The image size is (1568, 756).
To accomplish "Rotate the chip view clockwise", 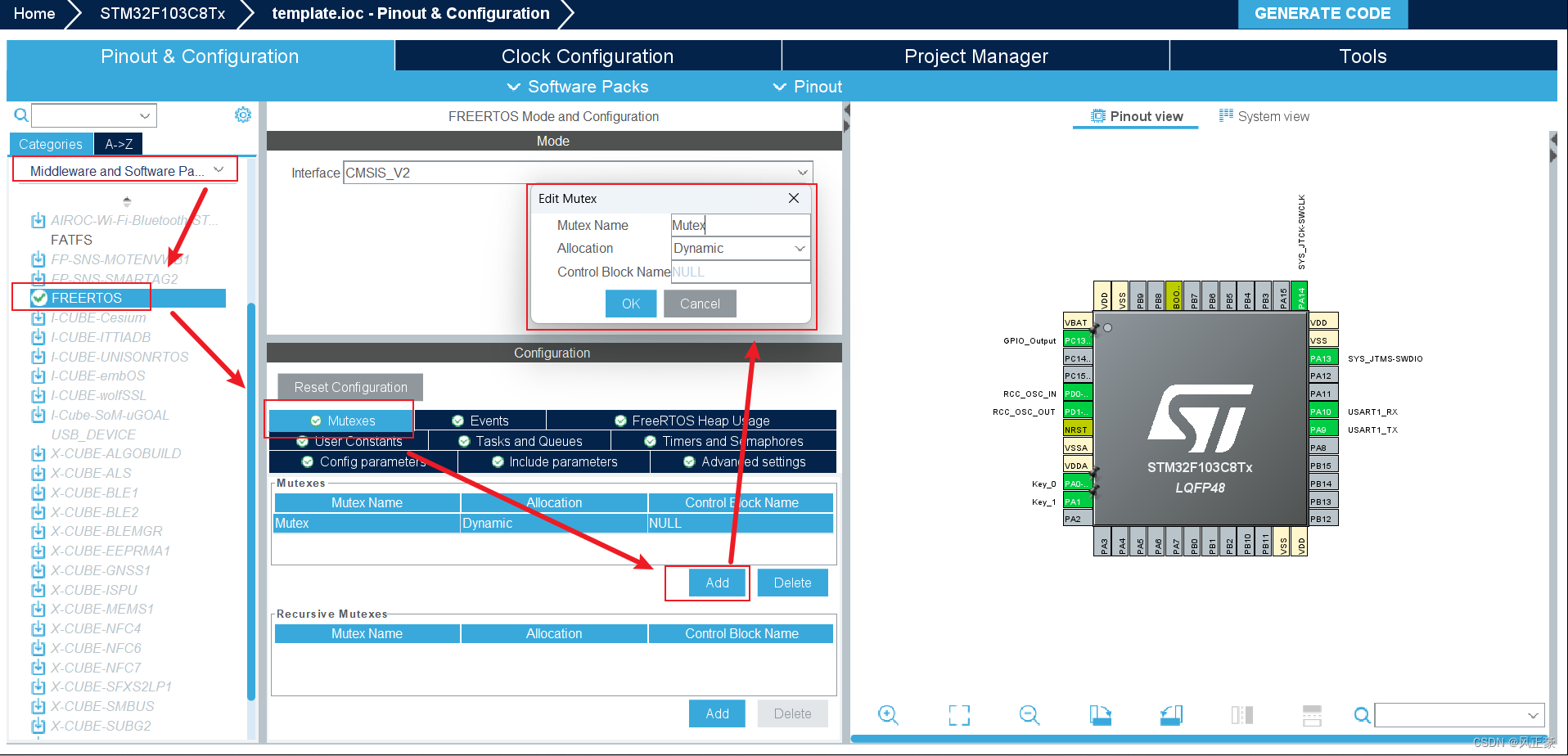I will pos(1101,715).
